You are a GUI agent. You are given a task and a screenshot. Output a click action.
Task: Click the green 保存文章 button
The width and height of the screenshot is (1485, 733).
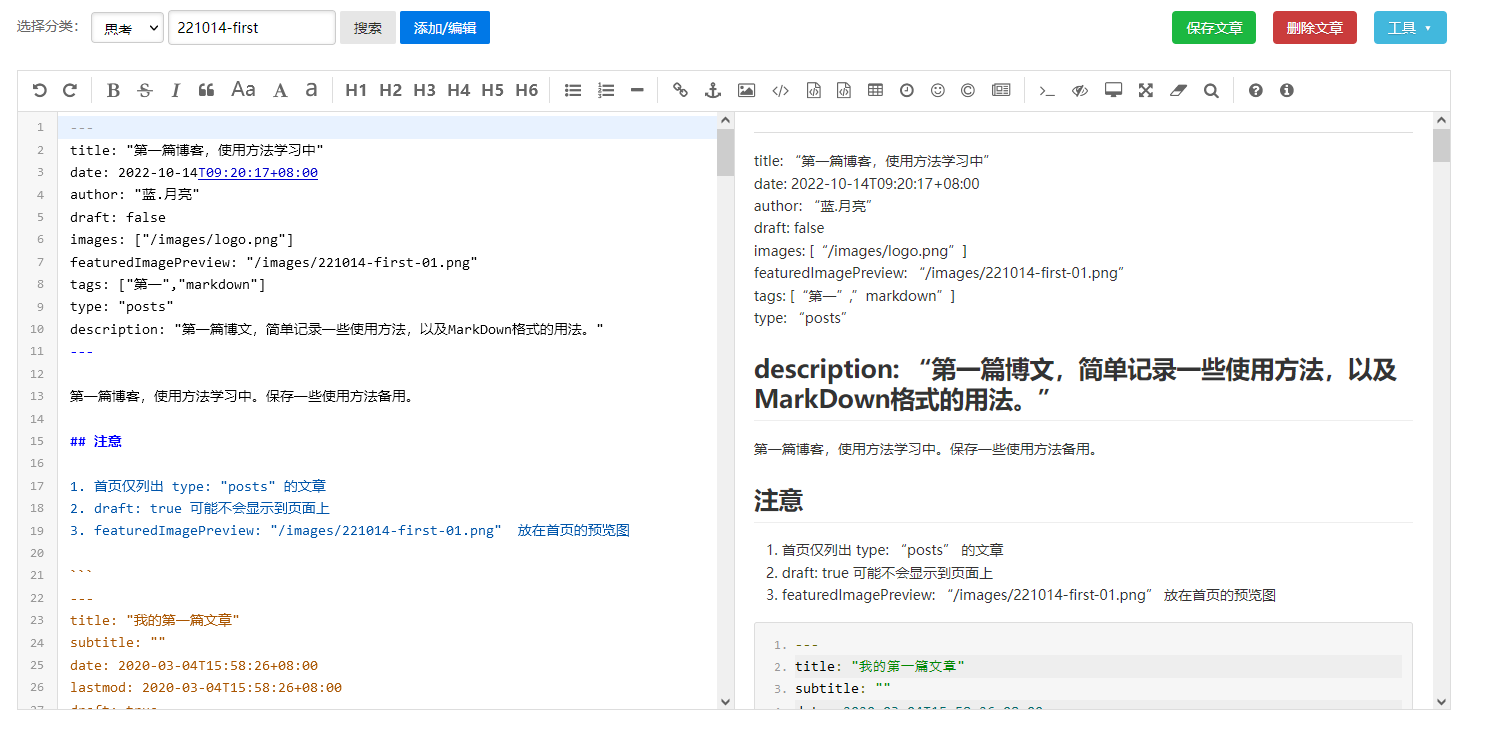[1214, 28]
